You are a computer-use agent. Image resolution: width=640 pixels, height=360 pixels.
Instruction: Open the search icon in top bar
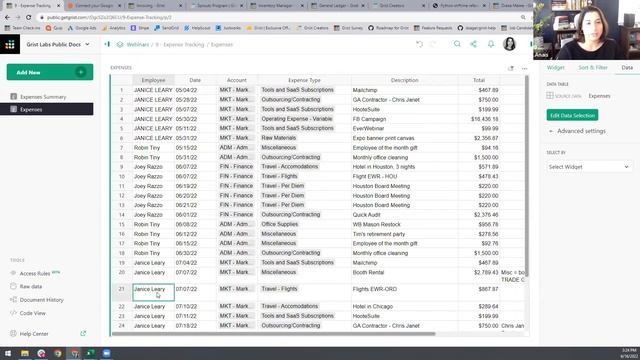point(457,44)
